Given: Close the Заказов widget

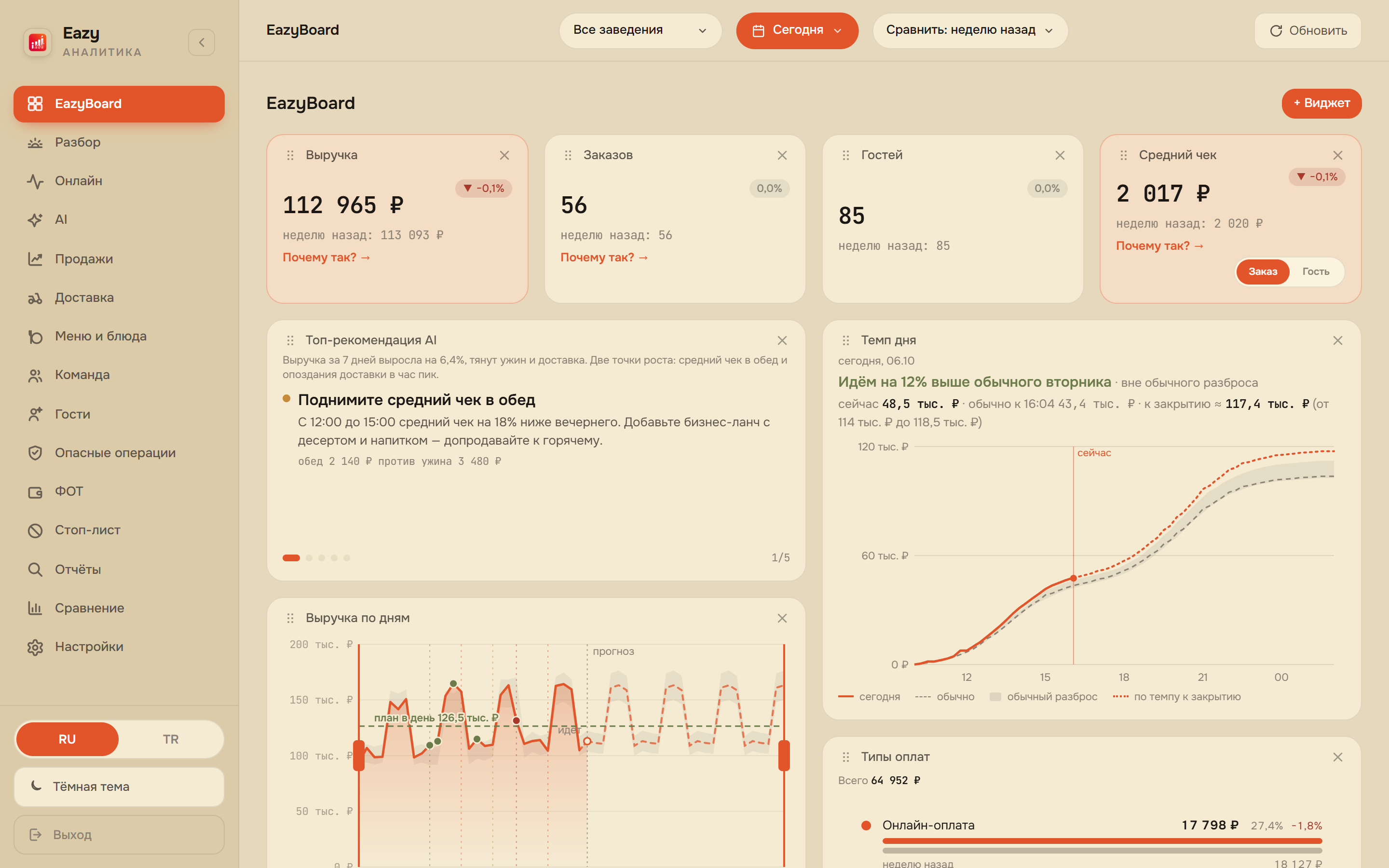Looking at the screenshot, I should (782, 155).
